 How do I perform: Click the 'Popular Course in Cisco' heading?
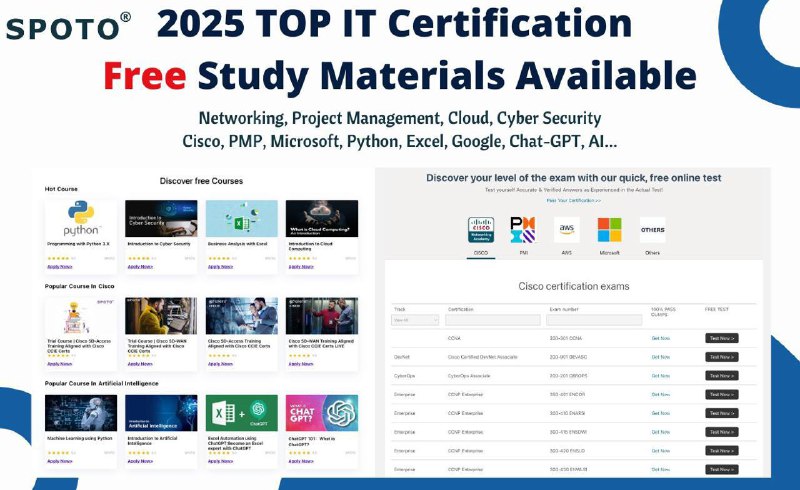(x=80, y=286)
